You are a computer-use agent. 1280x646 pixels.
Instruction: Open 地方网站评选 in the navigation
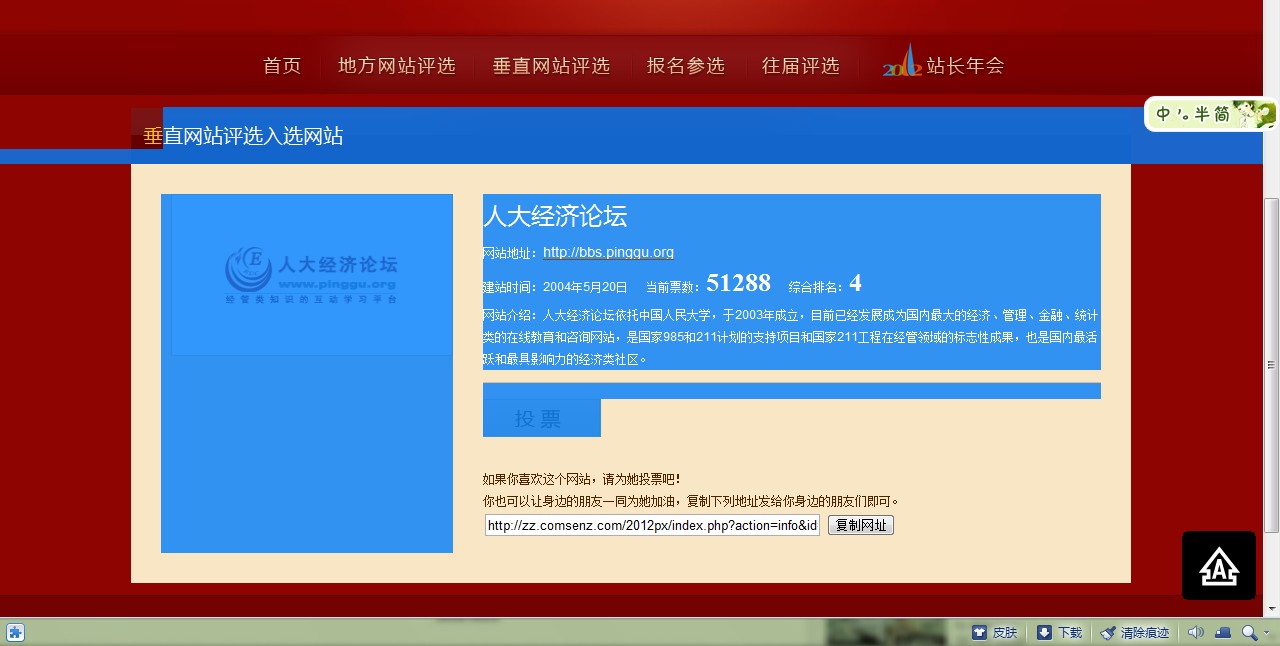tap(397, 66)
